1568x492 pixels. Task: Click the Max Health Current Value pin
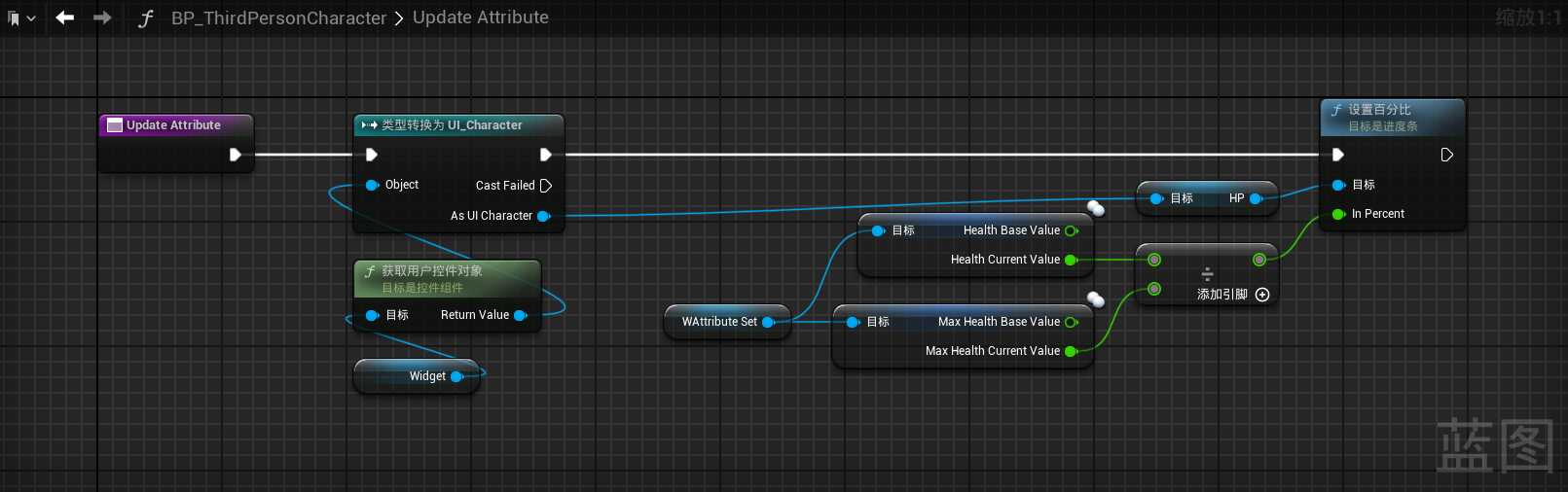coord(1071,351)
